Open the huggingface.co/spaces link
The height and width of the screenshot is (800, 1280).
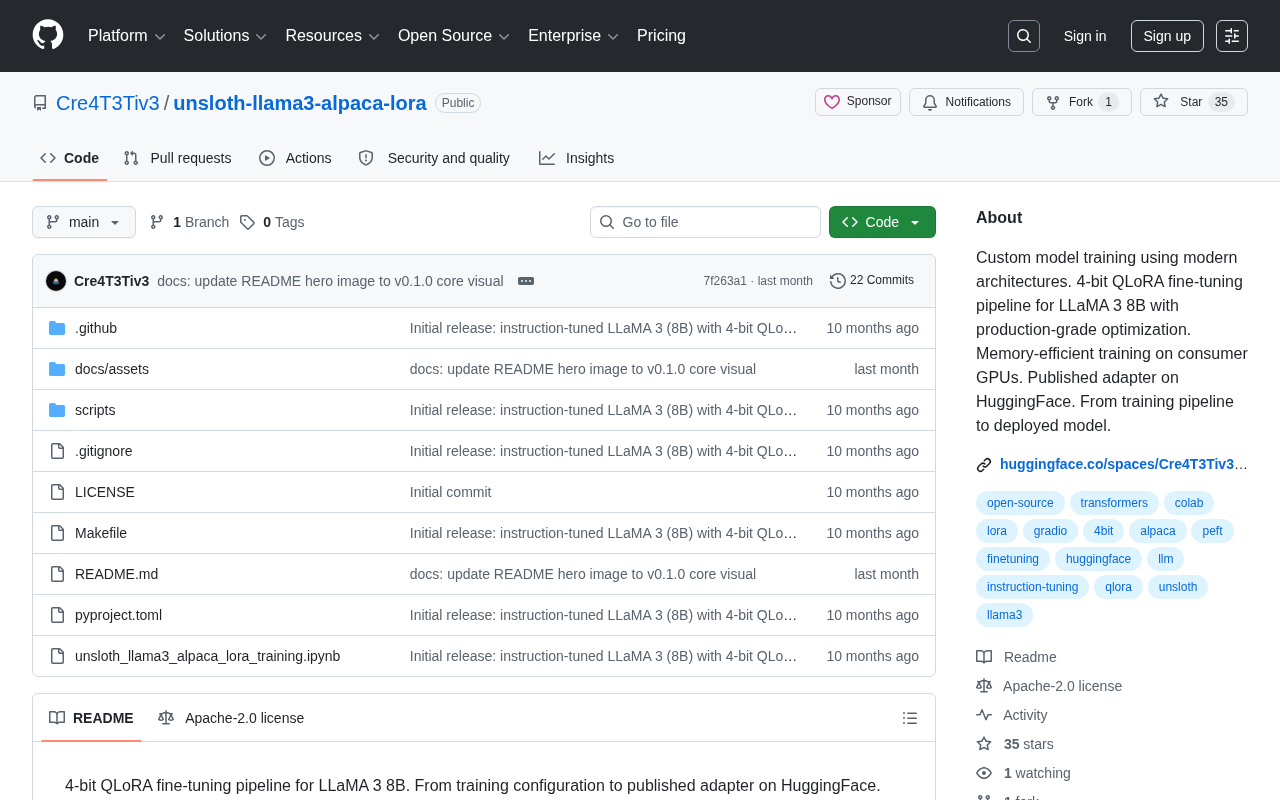pyautogui.click(x=1124, y=464)
